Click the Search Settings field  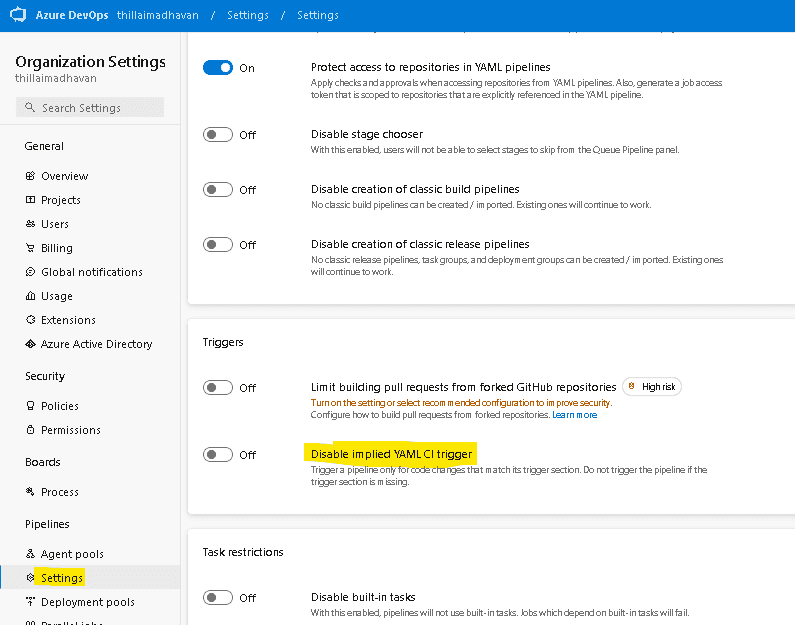click(90, 107)
